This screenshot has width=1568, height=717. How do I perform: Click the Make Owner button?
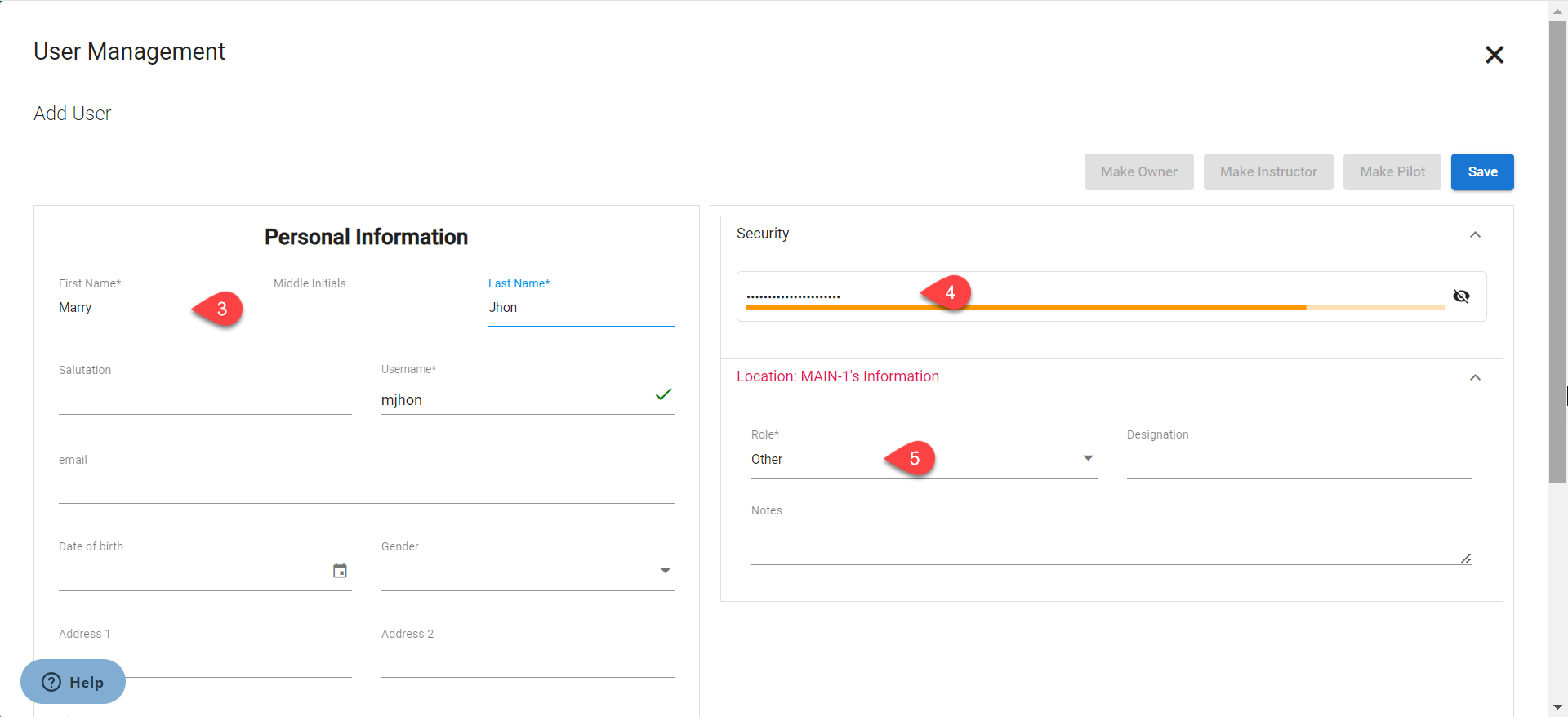coord(1138,171)
